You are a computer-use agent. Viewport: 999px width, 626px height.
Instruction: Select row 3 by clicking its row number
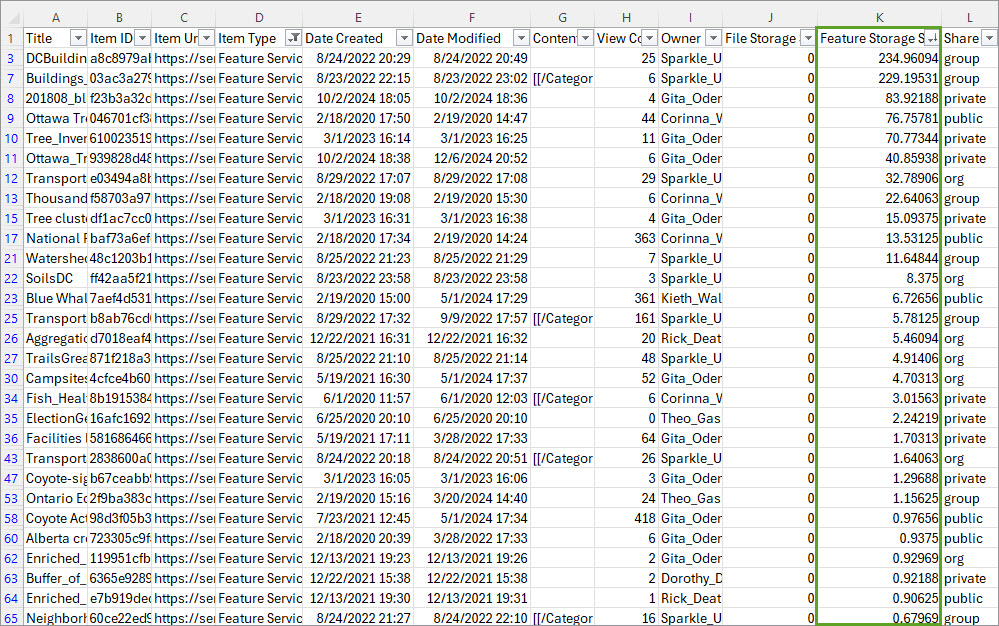tap(10, 58)
